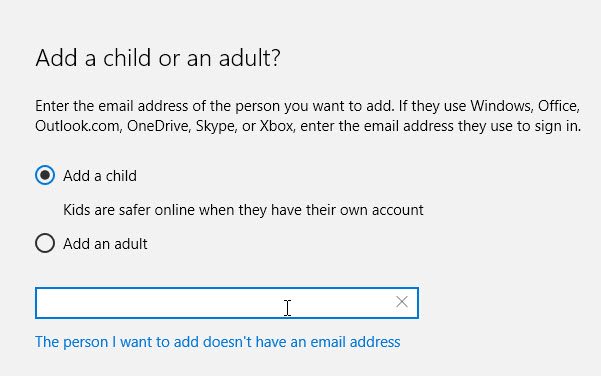The height and width of the screenshot is (376, 601).
Task: Click the 'Enter the email address' instruction paragraph
Action: click(x=308, y=116)
